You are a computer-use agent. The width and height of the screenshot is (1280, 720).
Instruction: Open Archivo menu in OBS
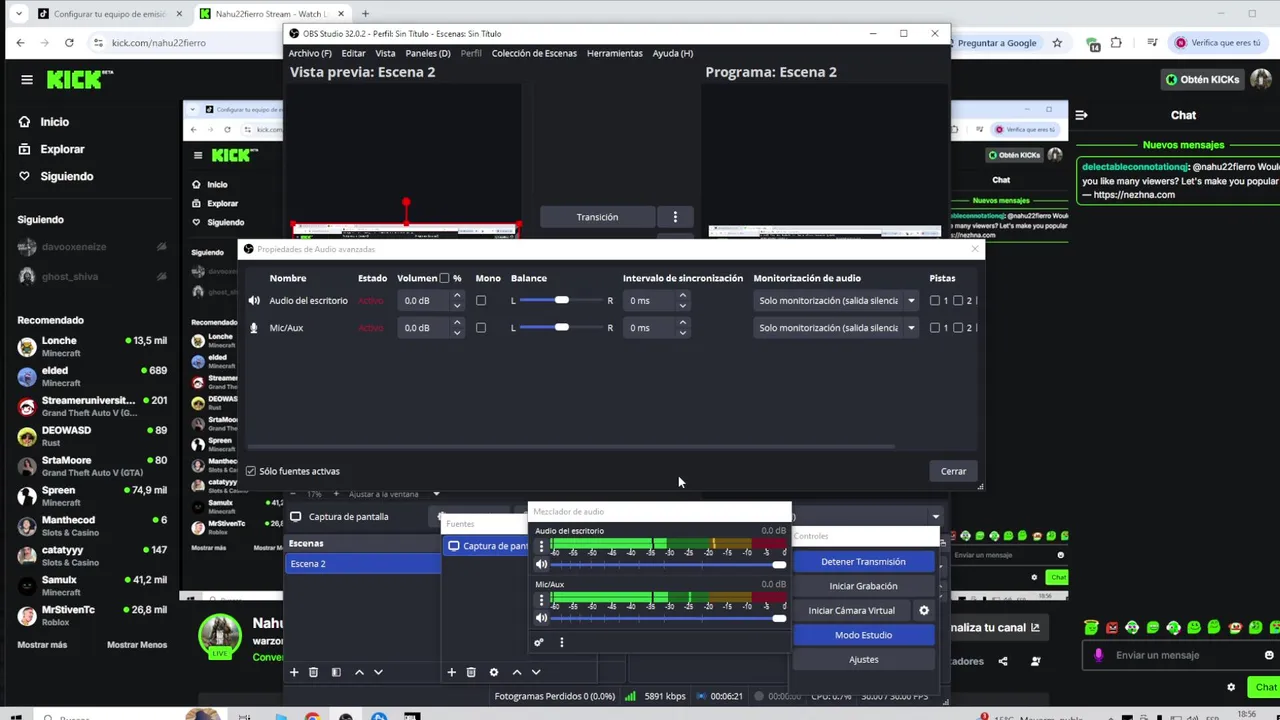310,53
